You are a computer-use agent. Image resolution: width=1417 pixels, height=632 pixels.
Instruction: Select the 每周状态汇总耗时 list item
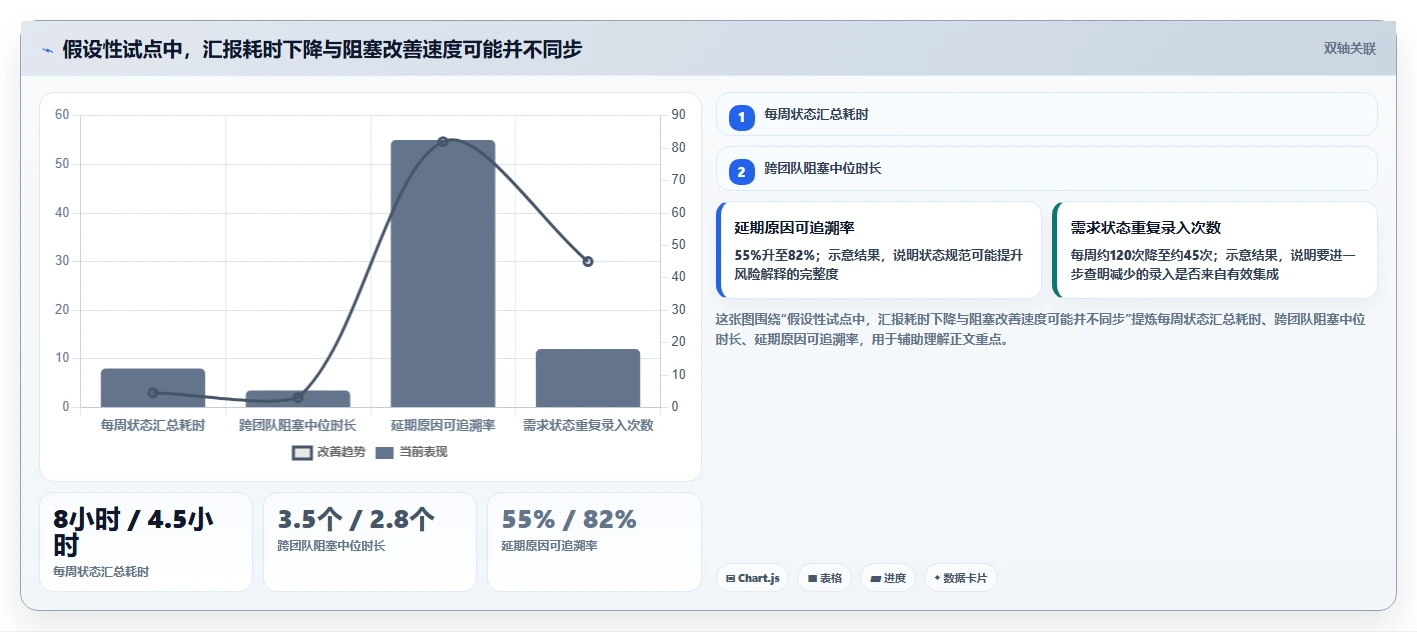pos(1047,114)
